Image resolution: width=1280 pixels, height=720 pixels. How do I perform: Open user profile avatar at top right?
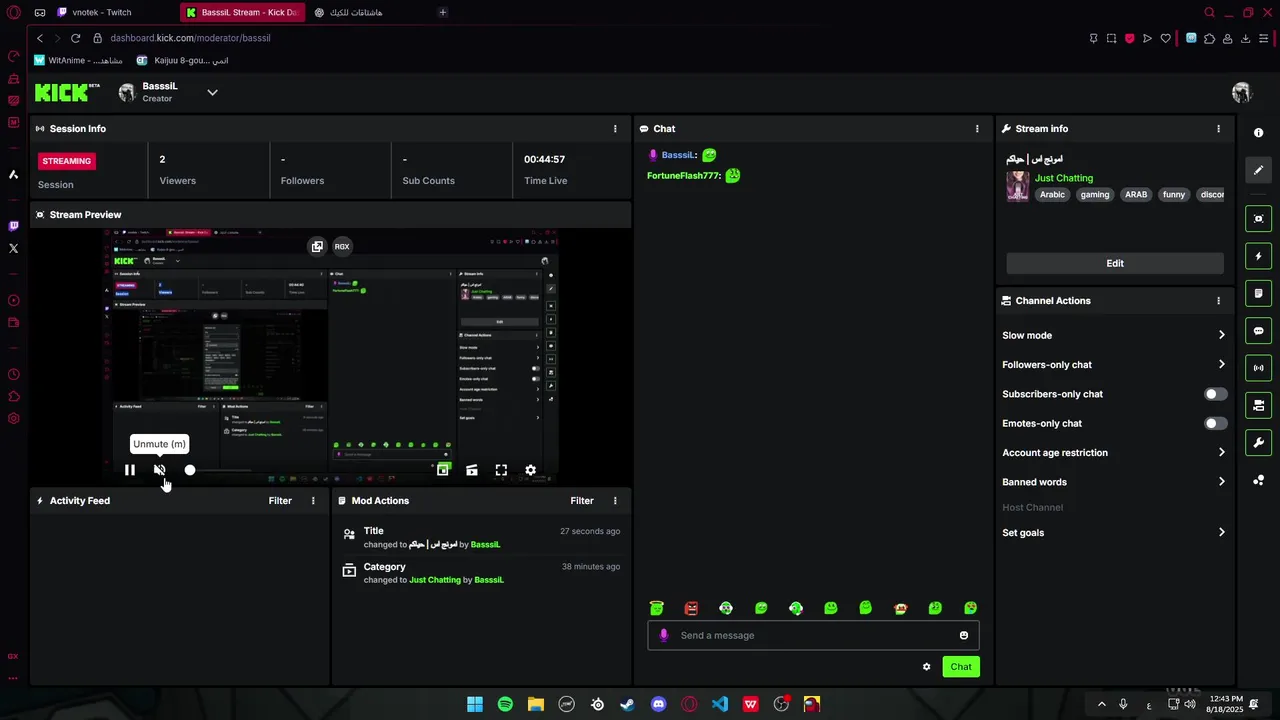coord(1242,93)
